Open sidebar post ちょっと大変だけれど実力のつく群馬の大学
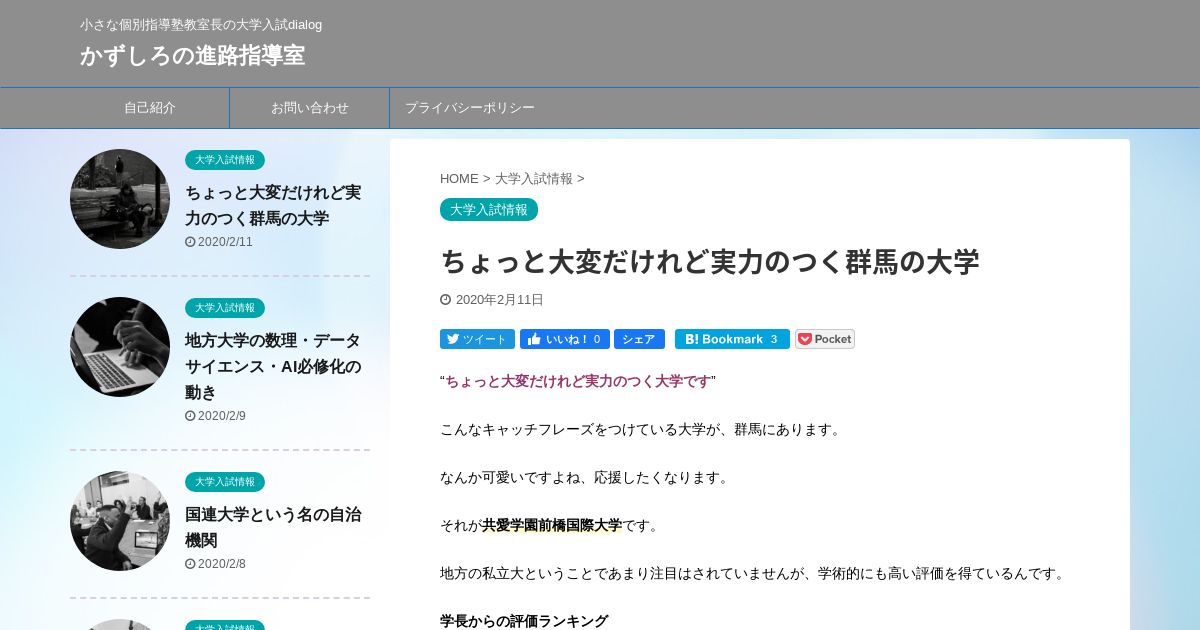This screenshot has height=630, width=1200. pyautogui.click(x=273, y=205)
